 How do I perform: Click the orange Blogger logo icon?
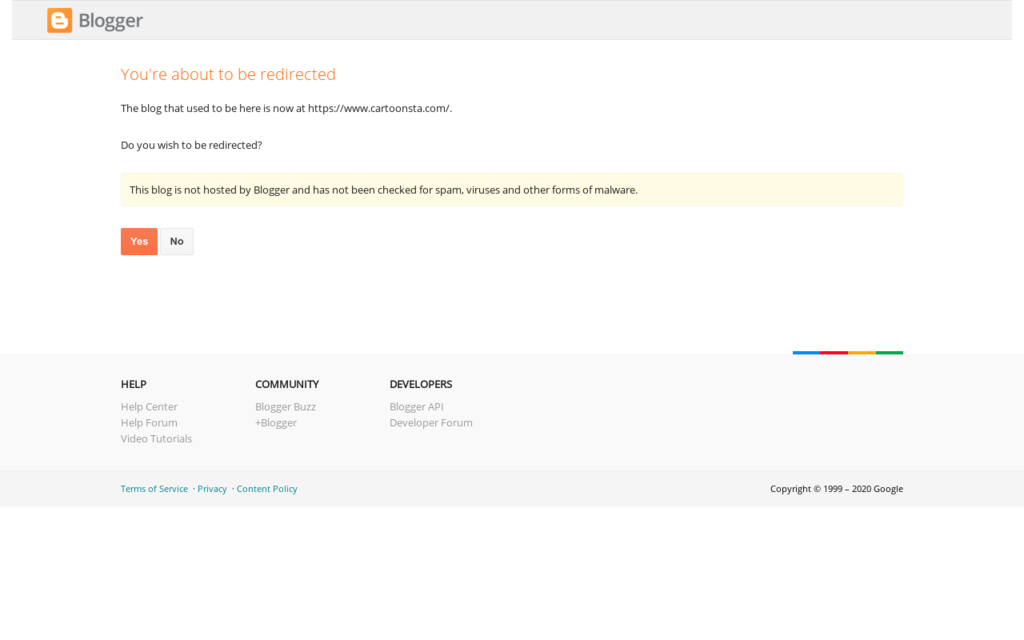pos(59,20)
